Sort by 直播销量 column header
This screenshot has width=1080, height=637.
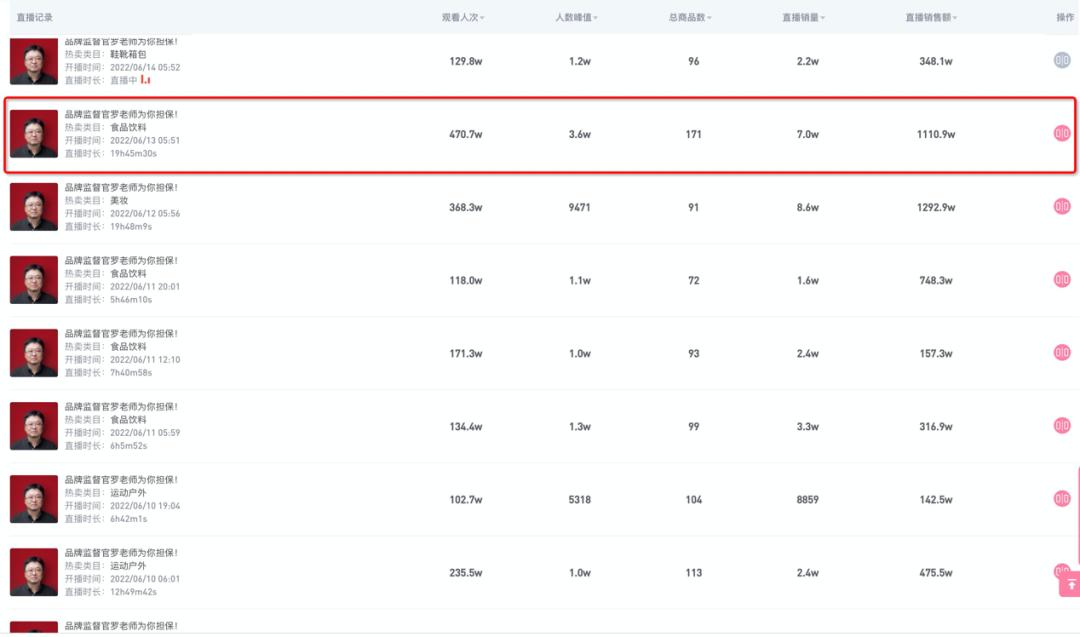point(804,18)
